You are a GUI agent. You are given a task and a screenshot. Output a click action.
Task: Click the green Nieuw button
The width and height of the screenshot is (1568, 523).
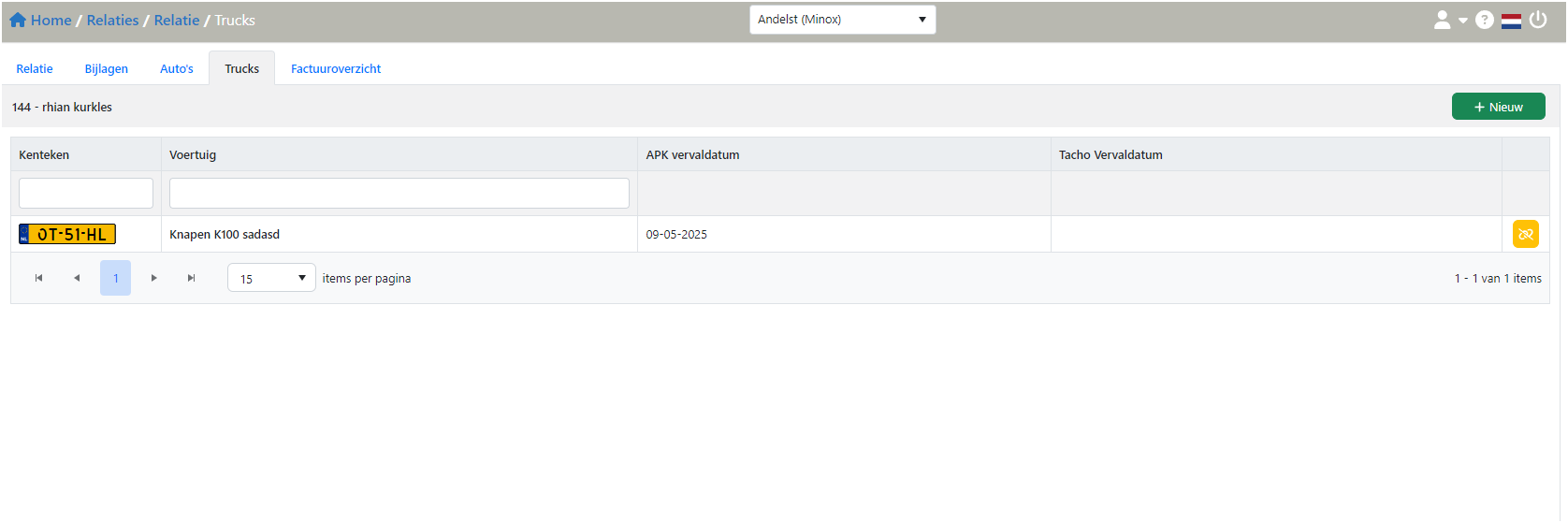tap(1498, 107)
